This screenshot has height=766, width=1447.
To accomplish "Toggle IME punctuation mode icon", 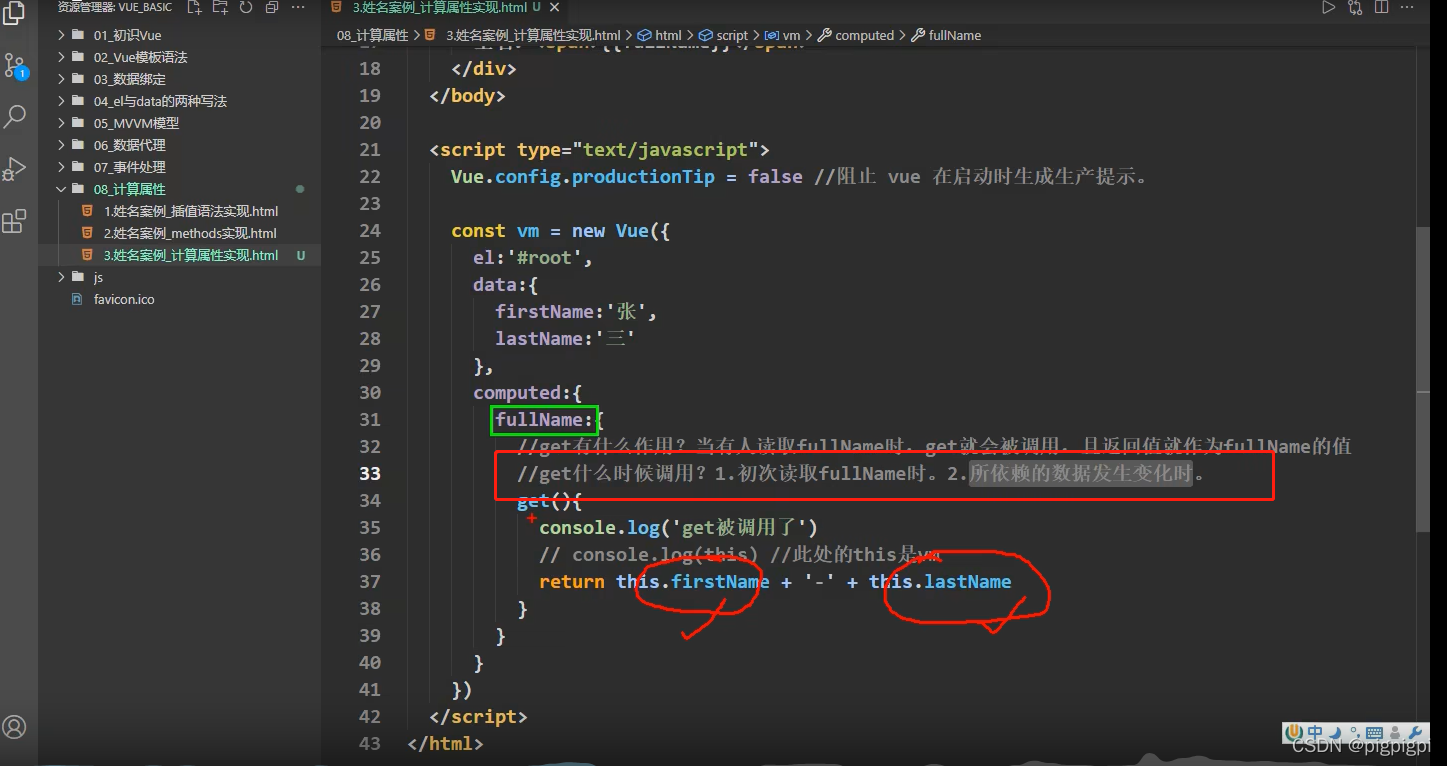I will click(x=1353, y=734).
